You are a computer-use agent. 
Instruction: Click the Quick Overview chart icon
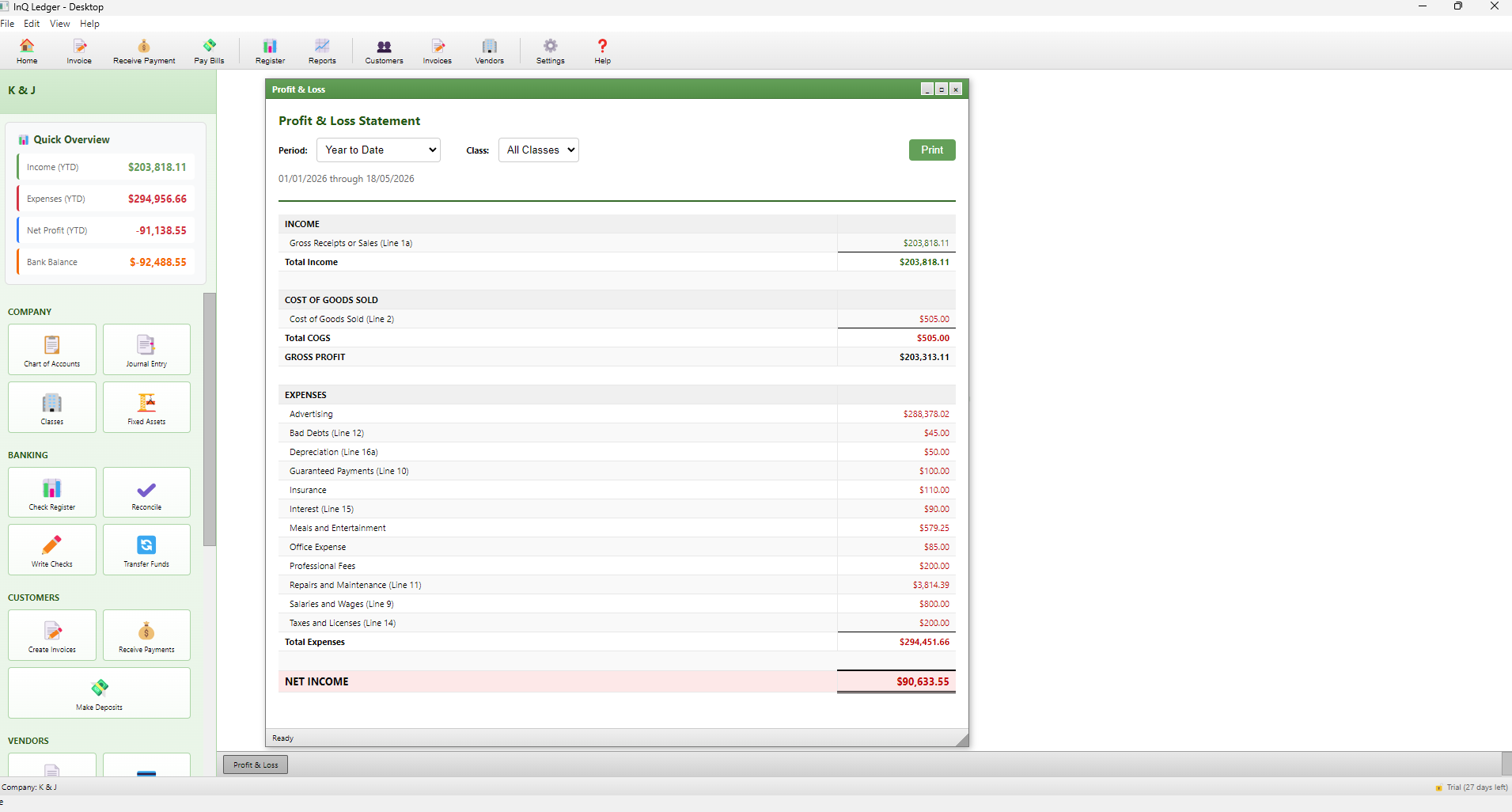[x=24, y=140]
